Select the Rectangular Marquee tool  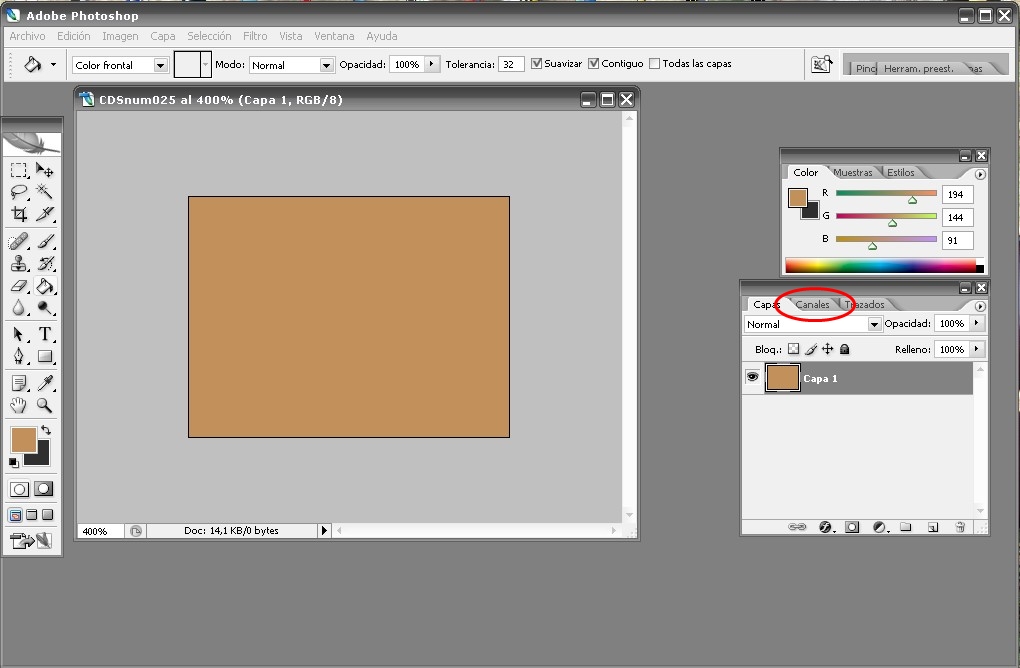[x=19, y=170]
